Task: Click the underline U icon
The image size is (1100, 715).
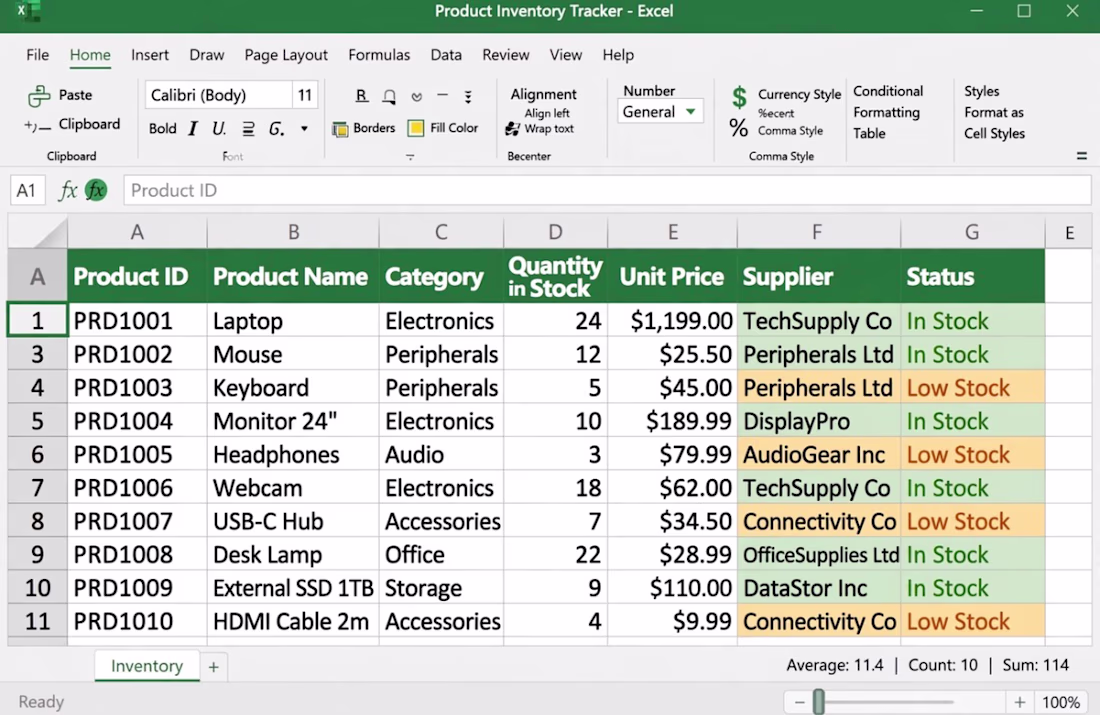Action: click(x=219, y=128)
